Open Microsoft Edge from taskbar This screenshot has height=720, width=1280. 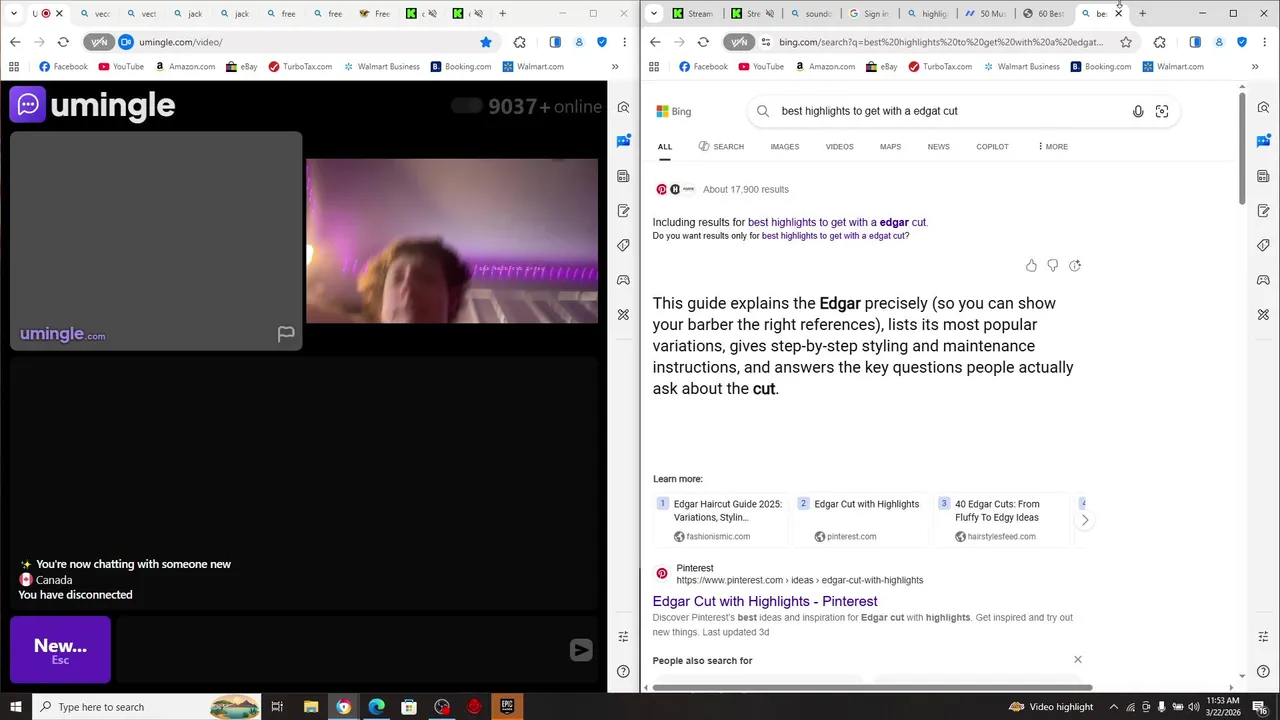(376, 707)
